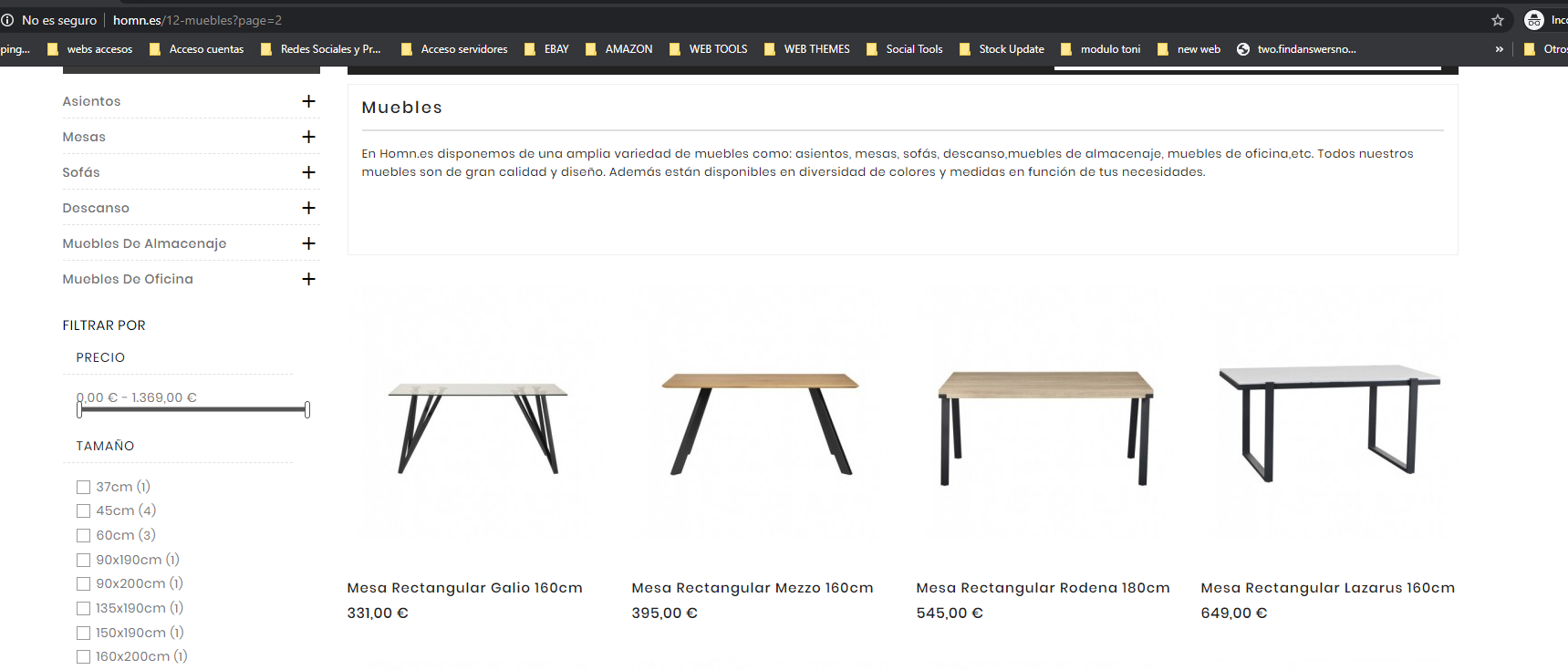The width and height of the screenshot is (1568, 670).
Task: Click the right handle of price slider
Action: click(x=307, y=410)
